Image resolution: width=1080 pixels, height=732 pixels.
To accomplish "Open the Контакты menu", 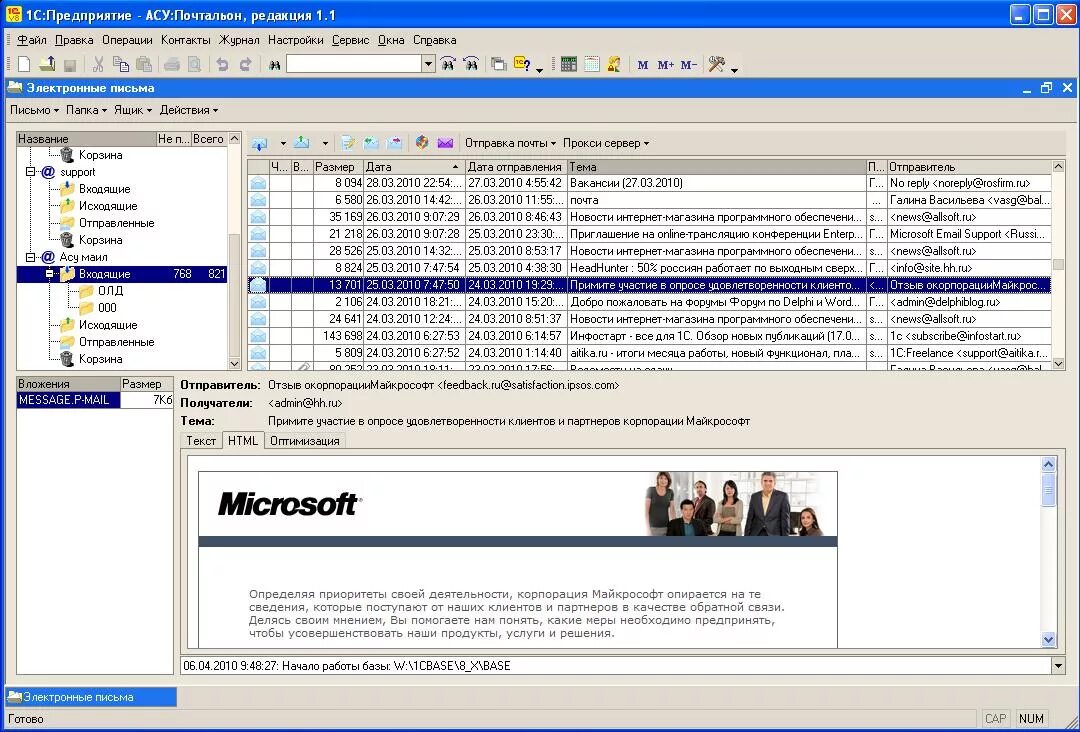I will (185, 40).
